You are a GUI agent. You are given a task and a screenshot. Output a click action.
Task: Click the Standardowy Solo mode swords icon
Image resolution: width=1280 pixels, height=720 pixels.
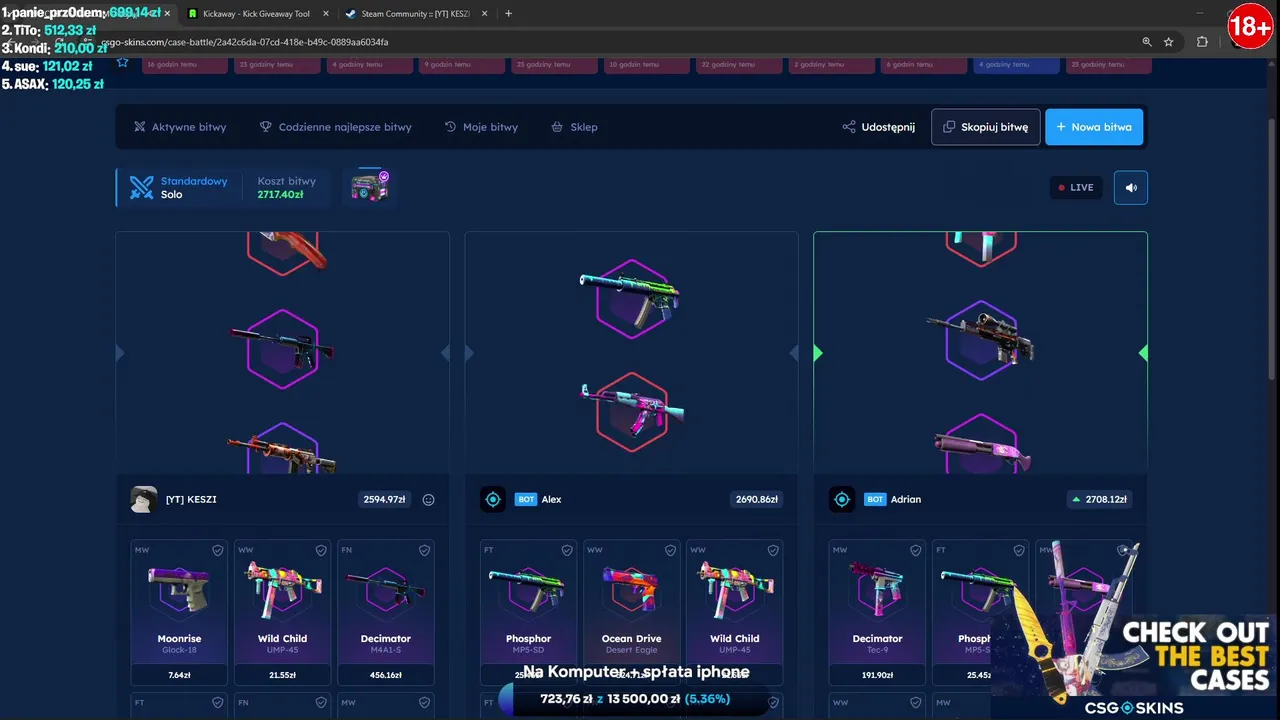click(x=142, y=187)
